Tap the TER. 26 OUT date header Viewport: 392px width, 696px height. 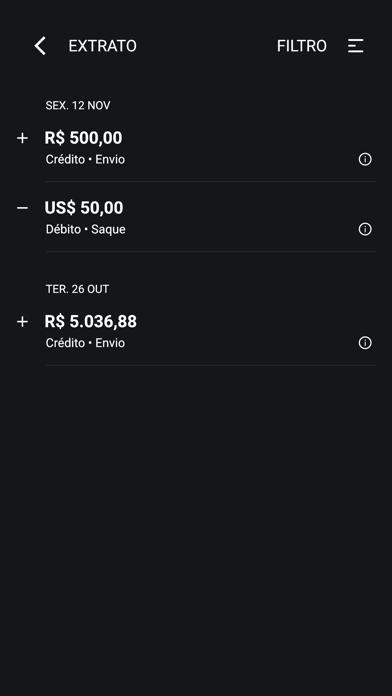77,289
